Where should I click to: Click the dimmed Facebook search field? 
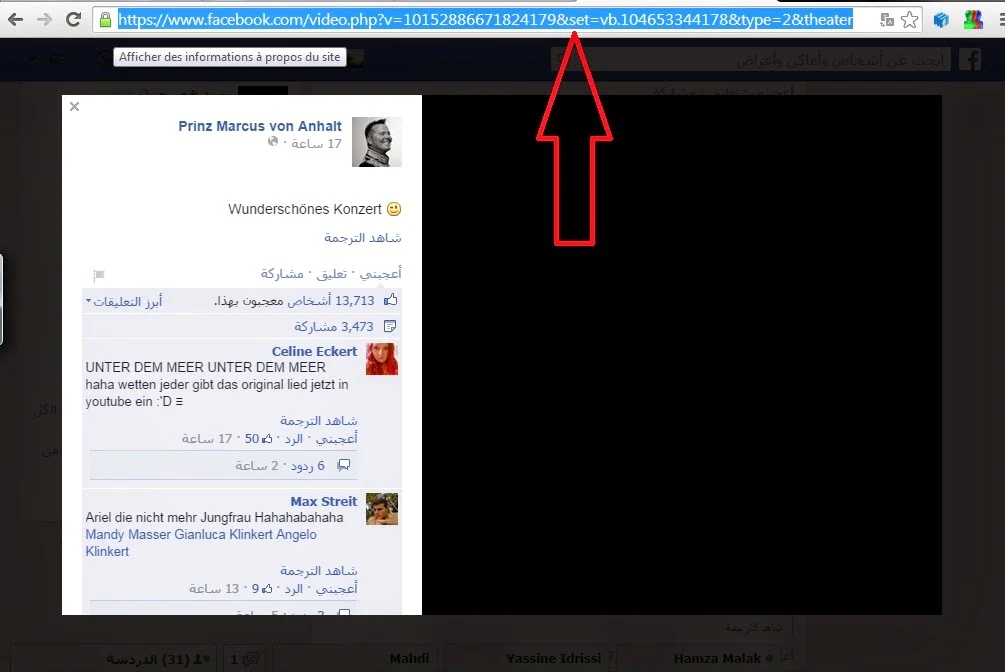pos(749,60)
